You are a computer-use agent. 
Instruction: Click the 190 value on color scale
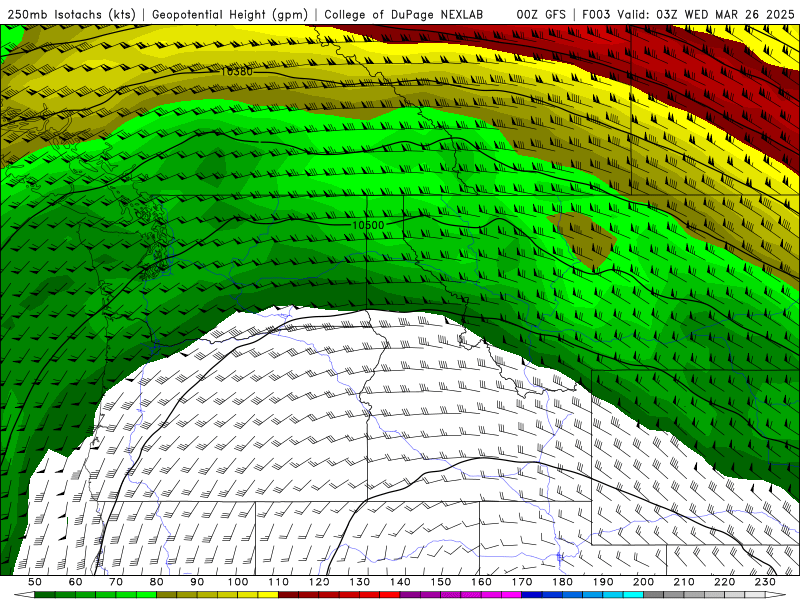coord(603,582)
